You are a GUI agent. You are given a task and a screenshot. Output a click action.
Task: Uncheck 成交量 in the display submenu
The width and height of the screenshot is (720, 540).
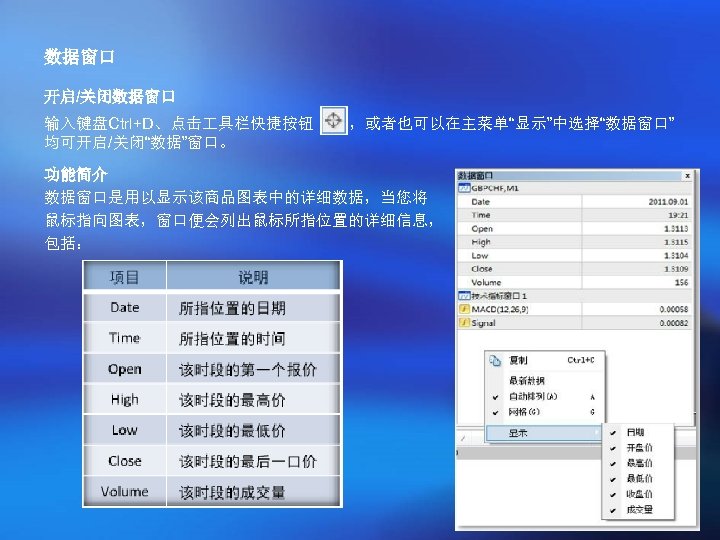tap(638, 510)
